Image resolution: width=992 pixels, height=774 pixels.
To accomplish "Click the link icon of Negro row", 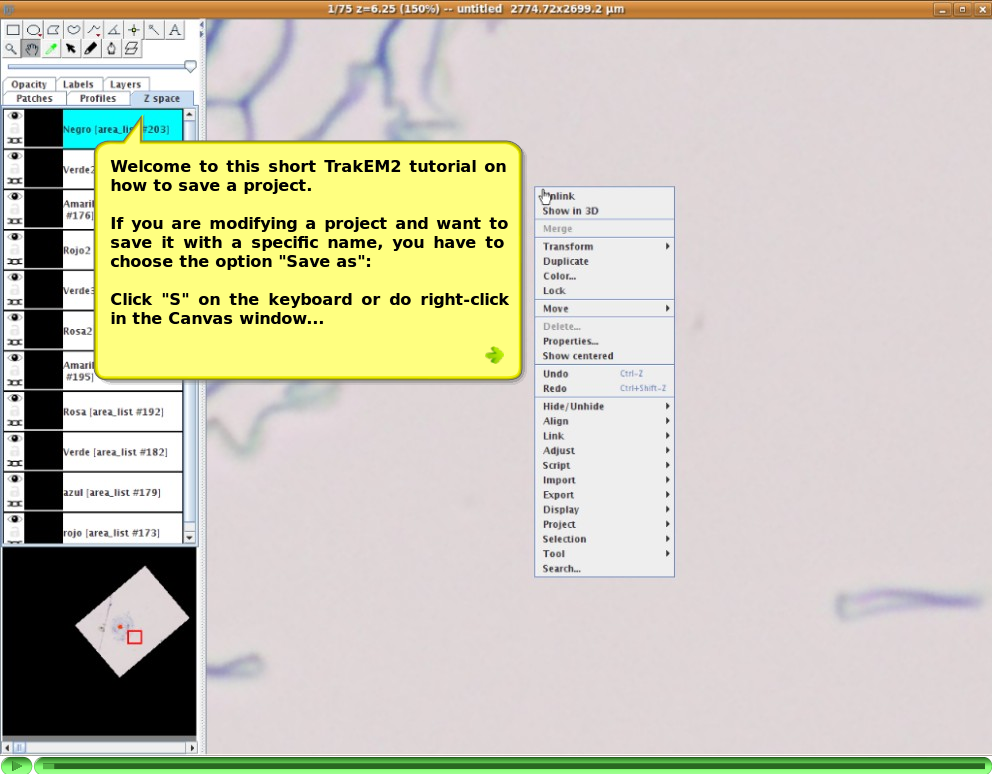I will tap(15, 140).
